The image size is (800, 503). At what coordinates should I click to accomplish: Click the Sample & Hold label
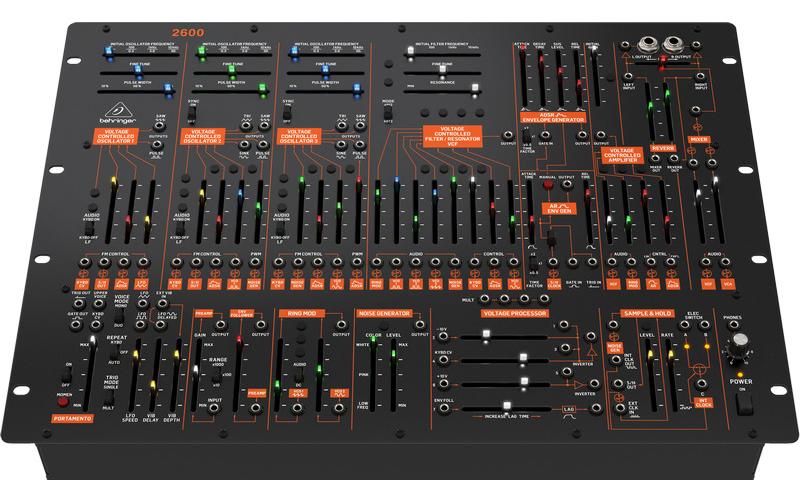647,313
